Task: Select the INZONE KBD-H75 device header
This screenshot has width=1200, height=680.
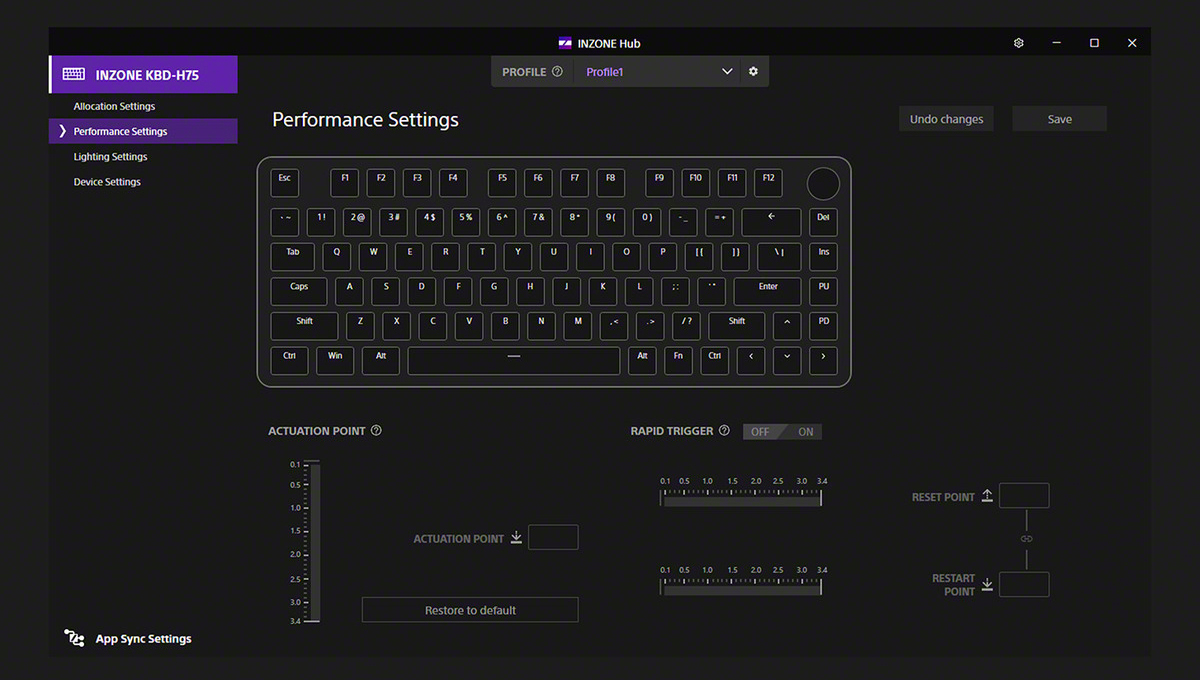Action: click(143, 74)
